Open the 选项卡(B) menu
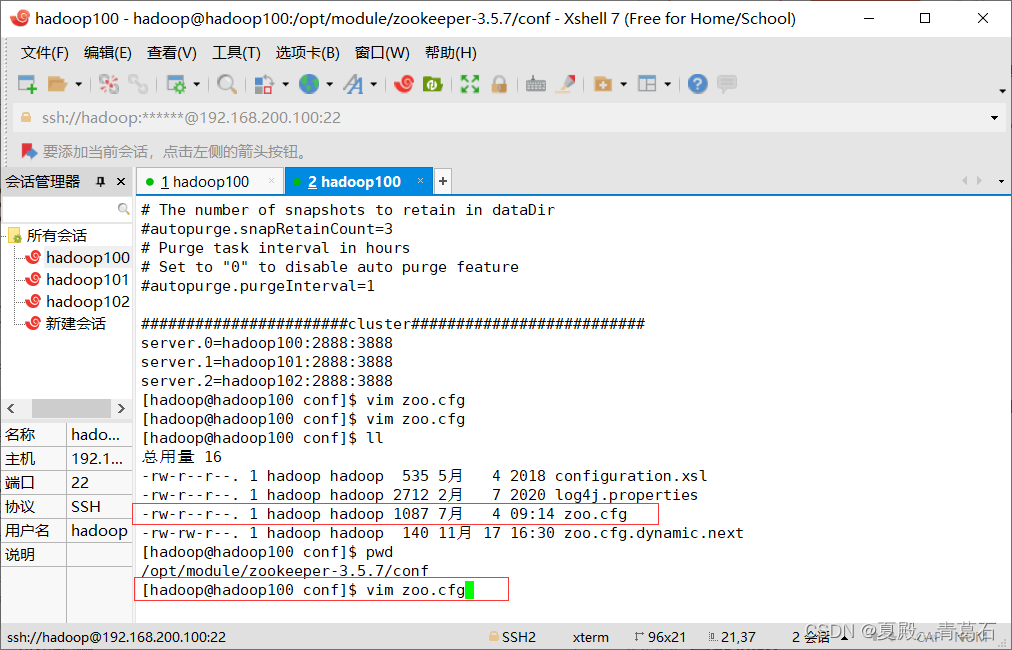This screenshot has width=1012, height=650. pyautogui.click(x=308, y=53)
